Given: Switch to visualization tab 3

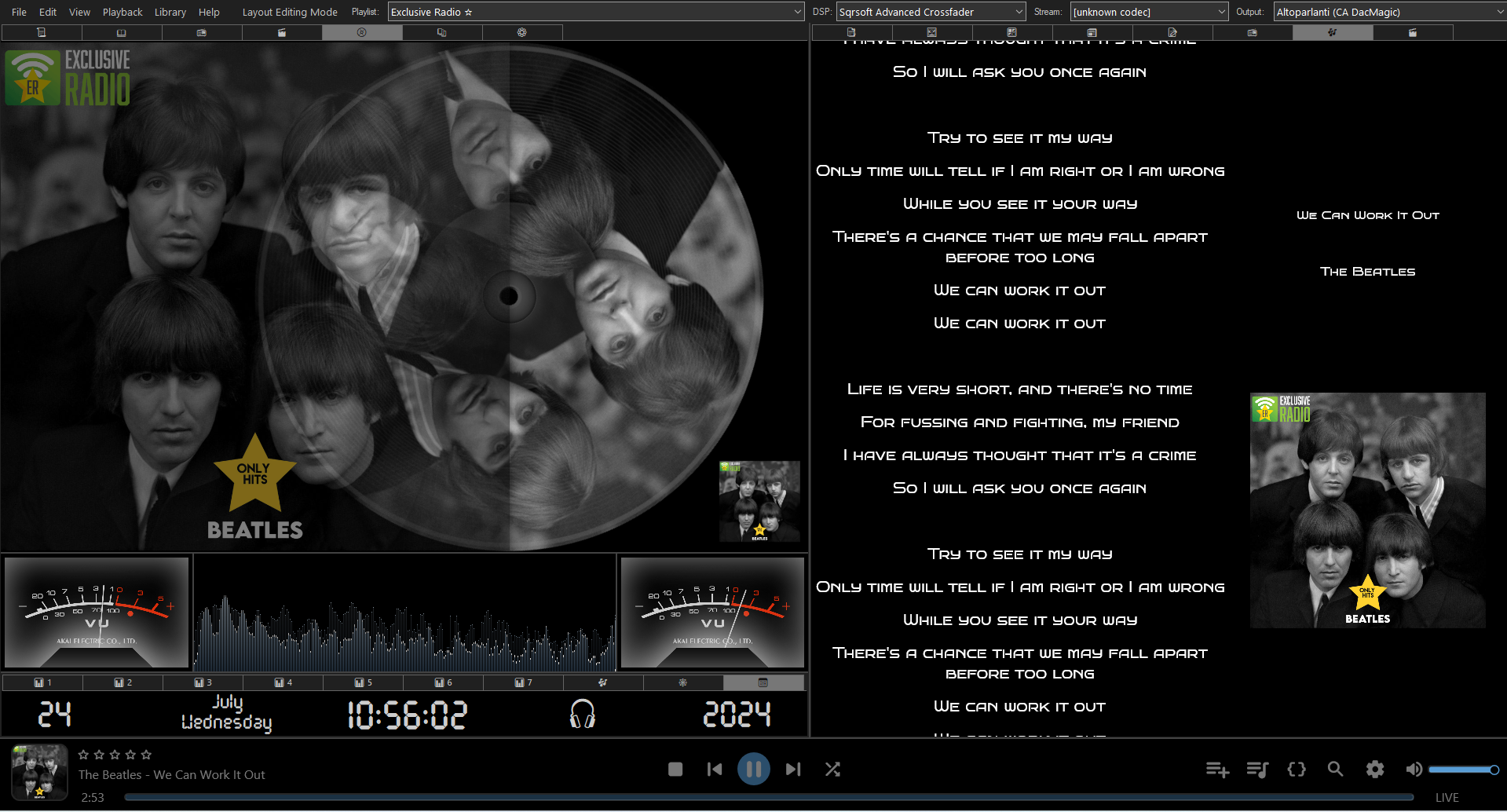Looking at the screenshot, I should click(x=203, y=682).
